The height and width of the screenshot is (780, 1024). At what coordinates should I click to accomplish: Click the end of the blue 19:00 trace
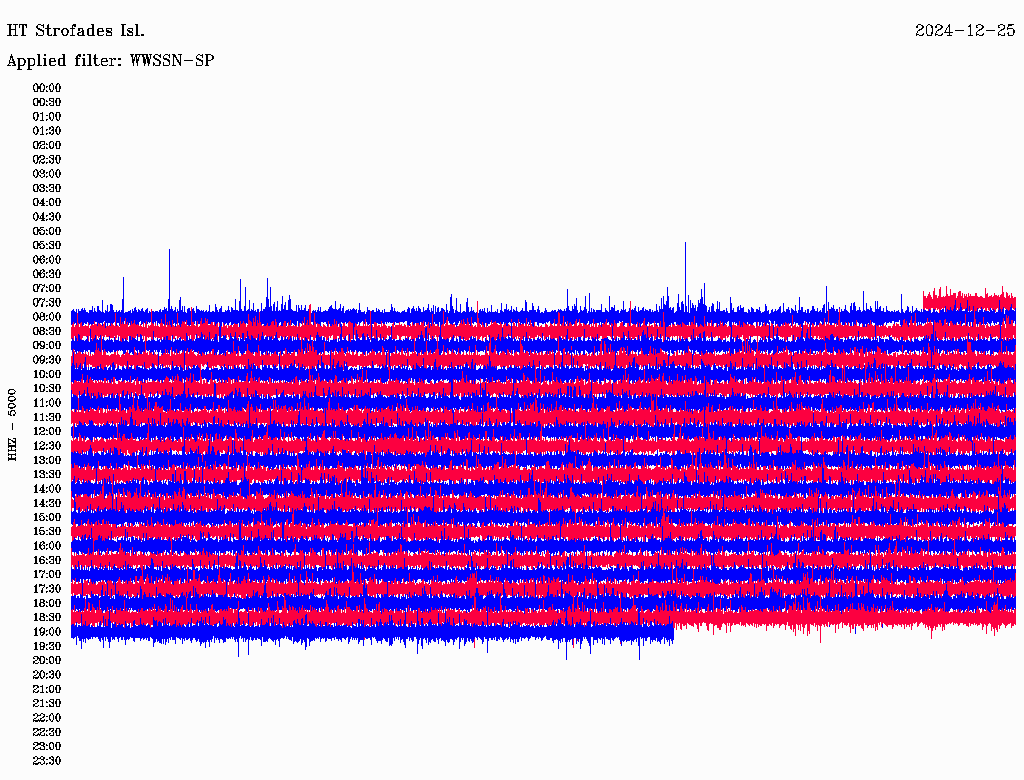click(x=671, y=632)
